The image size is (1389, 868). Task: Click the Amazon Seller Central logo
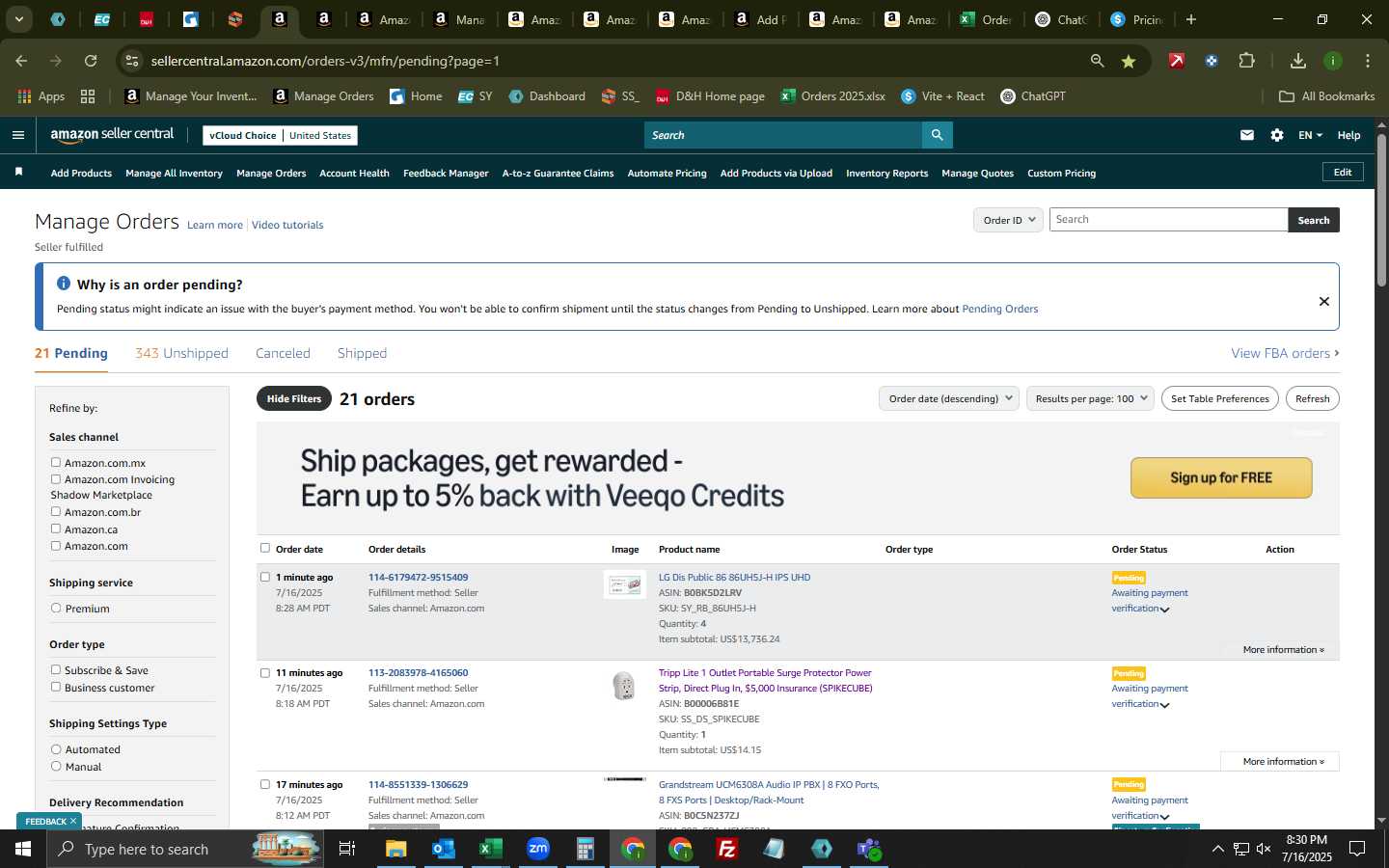click(112, 135)
